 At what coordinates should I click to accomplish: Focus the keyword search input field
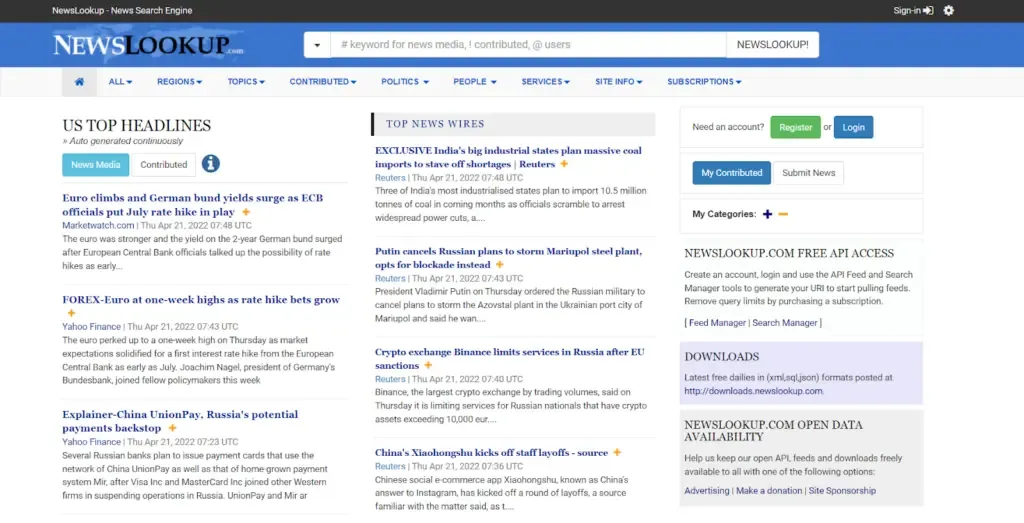pyautogui.click(x=528, y=45)
